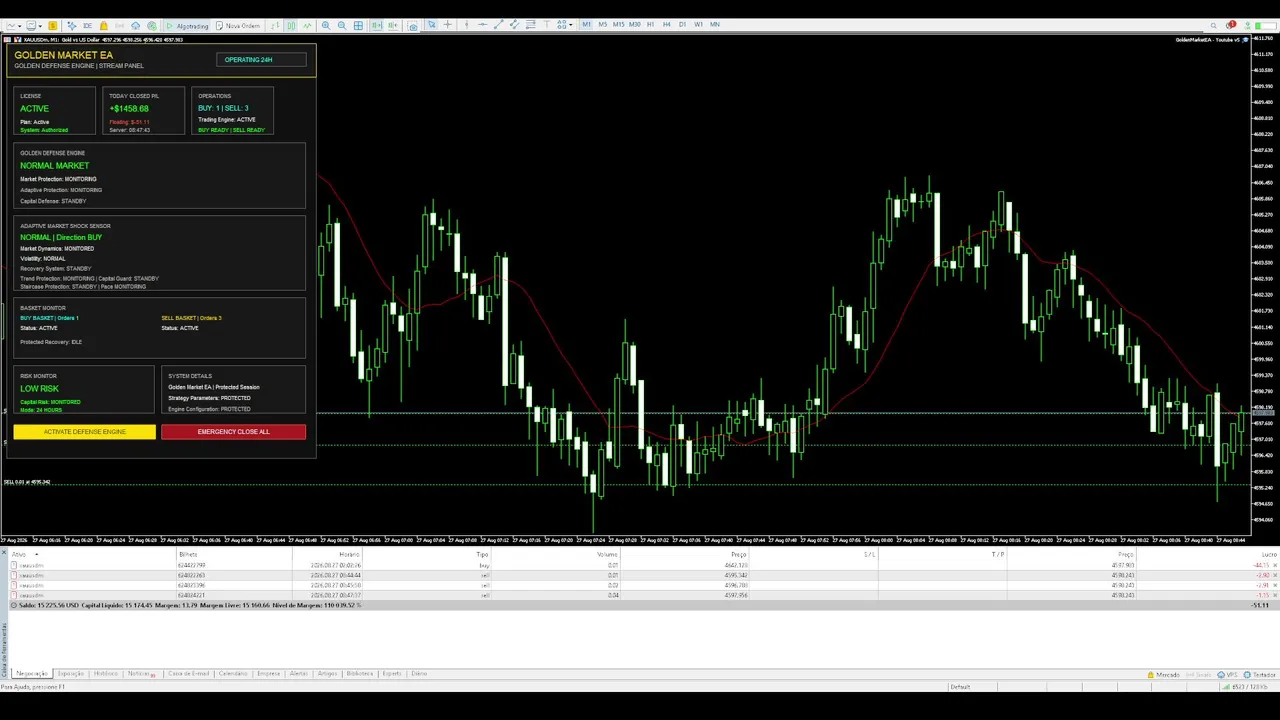Click the OPERATING 24H button

point(261,60)
